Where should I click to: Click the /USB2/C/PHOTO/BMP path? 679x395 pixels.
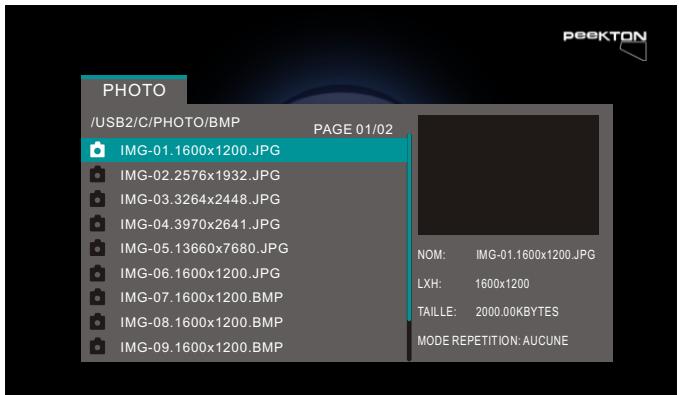165,122
